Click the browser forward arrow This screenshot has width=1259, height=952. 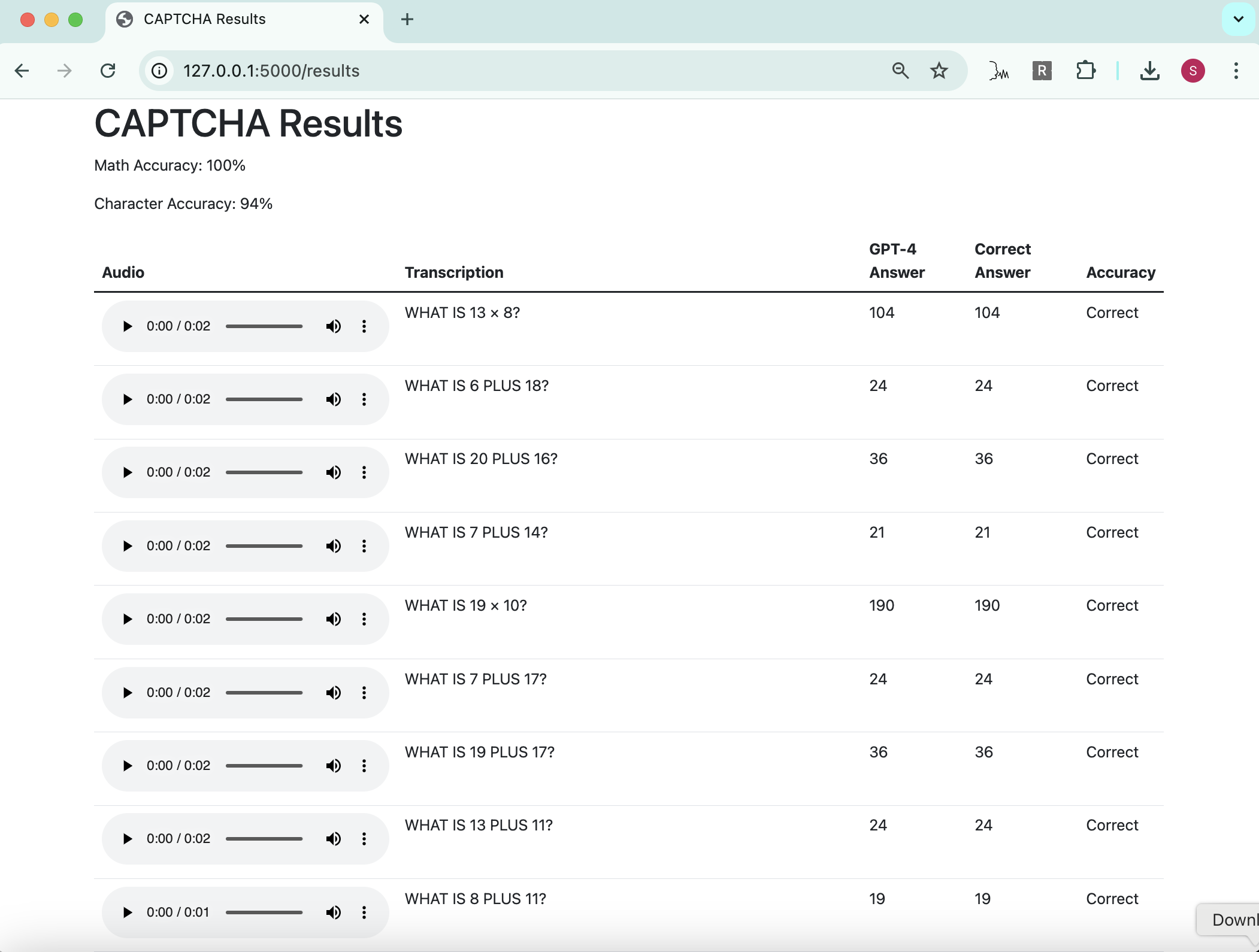(x=64, y=71)
